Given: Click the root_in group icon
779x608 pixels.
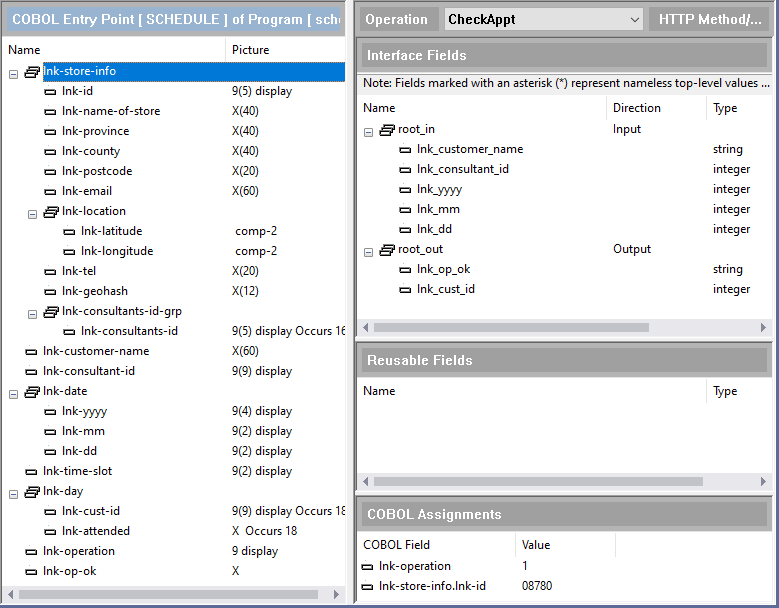Looking at the screenshot, I should coord(388,129).
